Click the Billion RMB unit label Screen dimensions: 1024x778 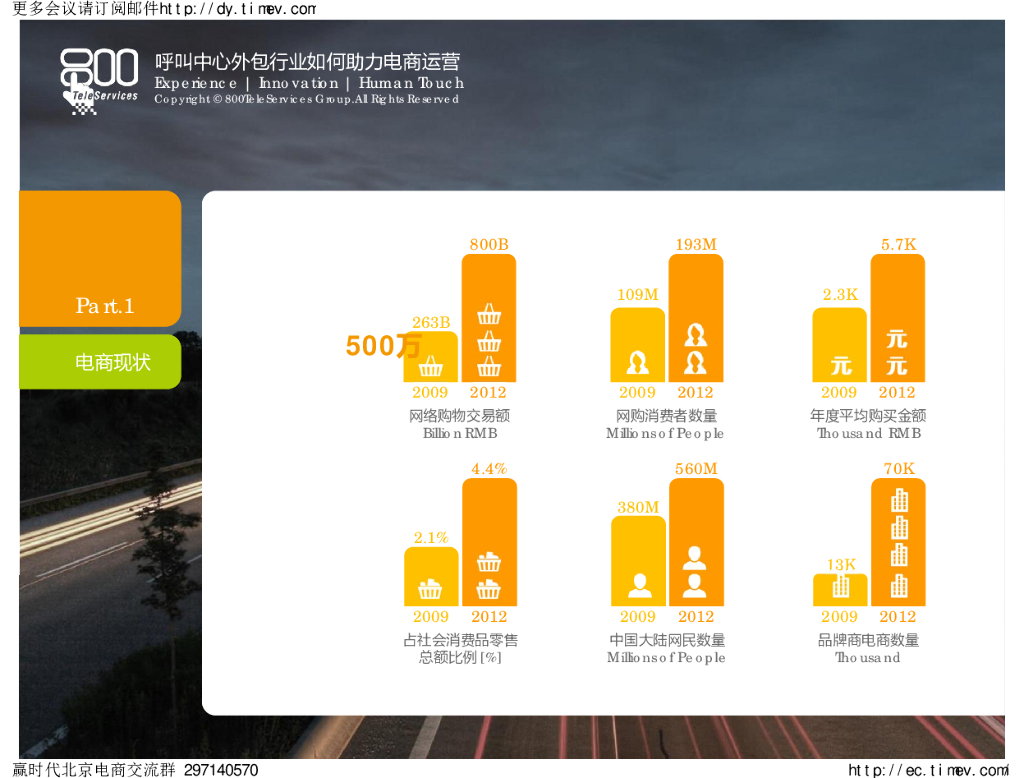[460, 433]
